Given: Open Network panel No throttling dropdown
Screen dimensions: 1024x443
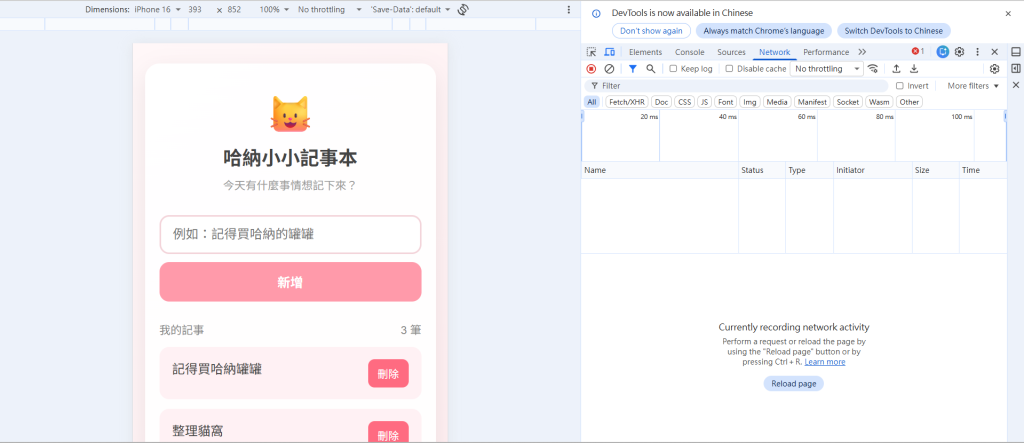Looking at the screenshot, I should [x=826, y=69].
